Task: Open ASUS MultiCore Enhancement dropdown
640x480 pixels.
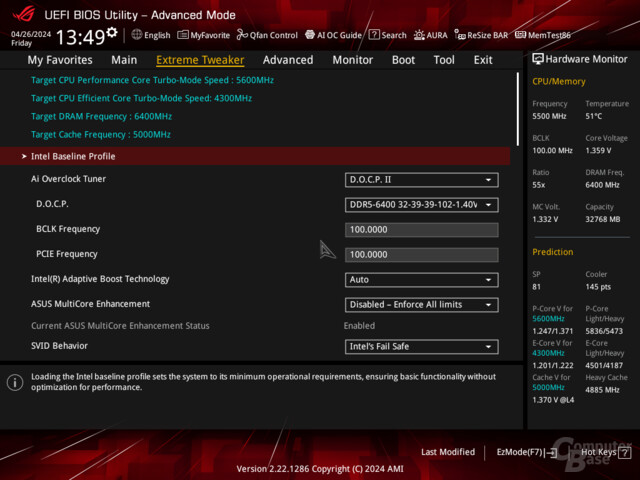Action: point(422,305)
